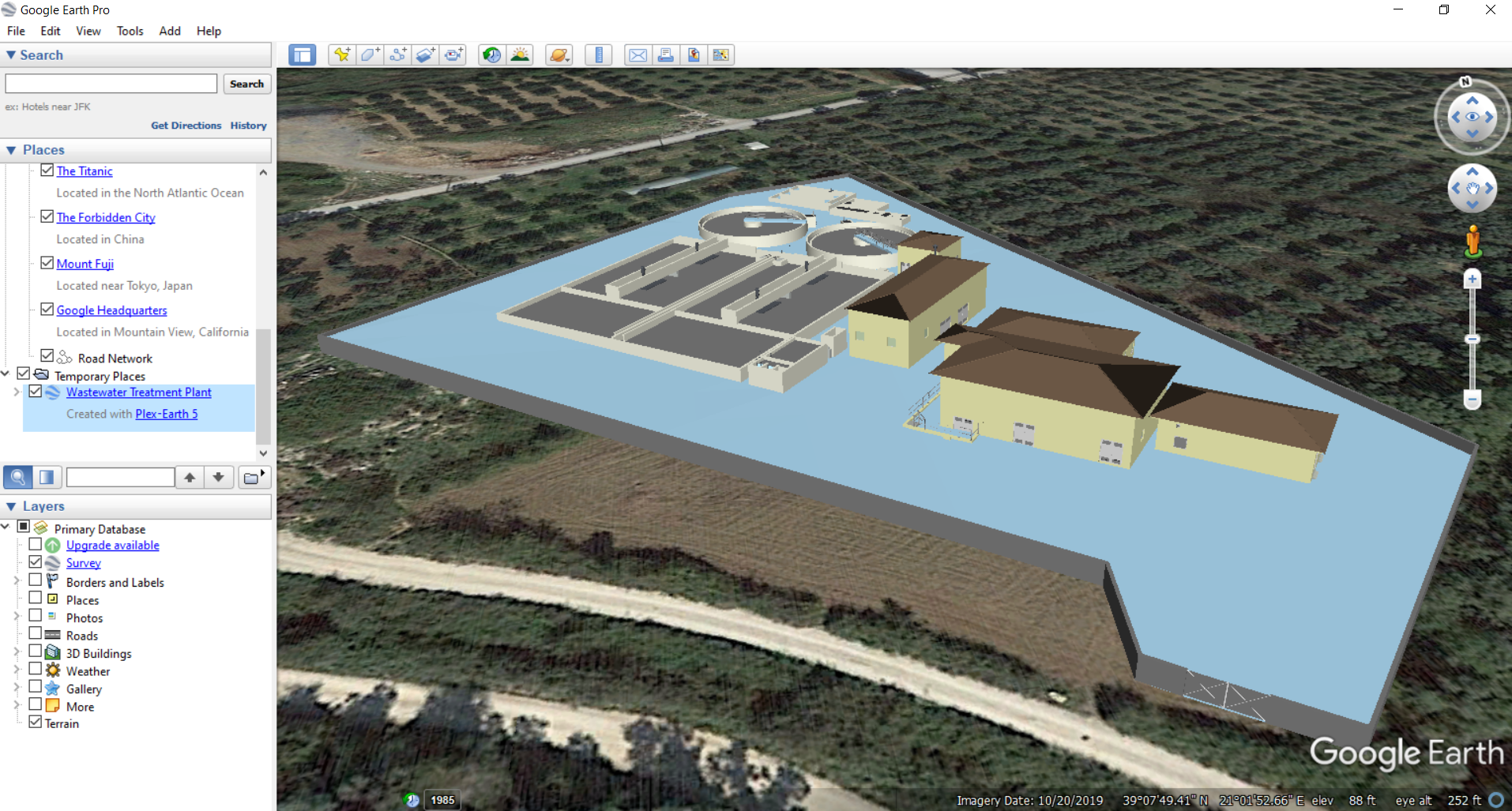
Task: Uncheck Mount Fuji place
Action: pos(47,263)
